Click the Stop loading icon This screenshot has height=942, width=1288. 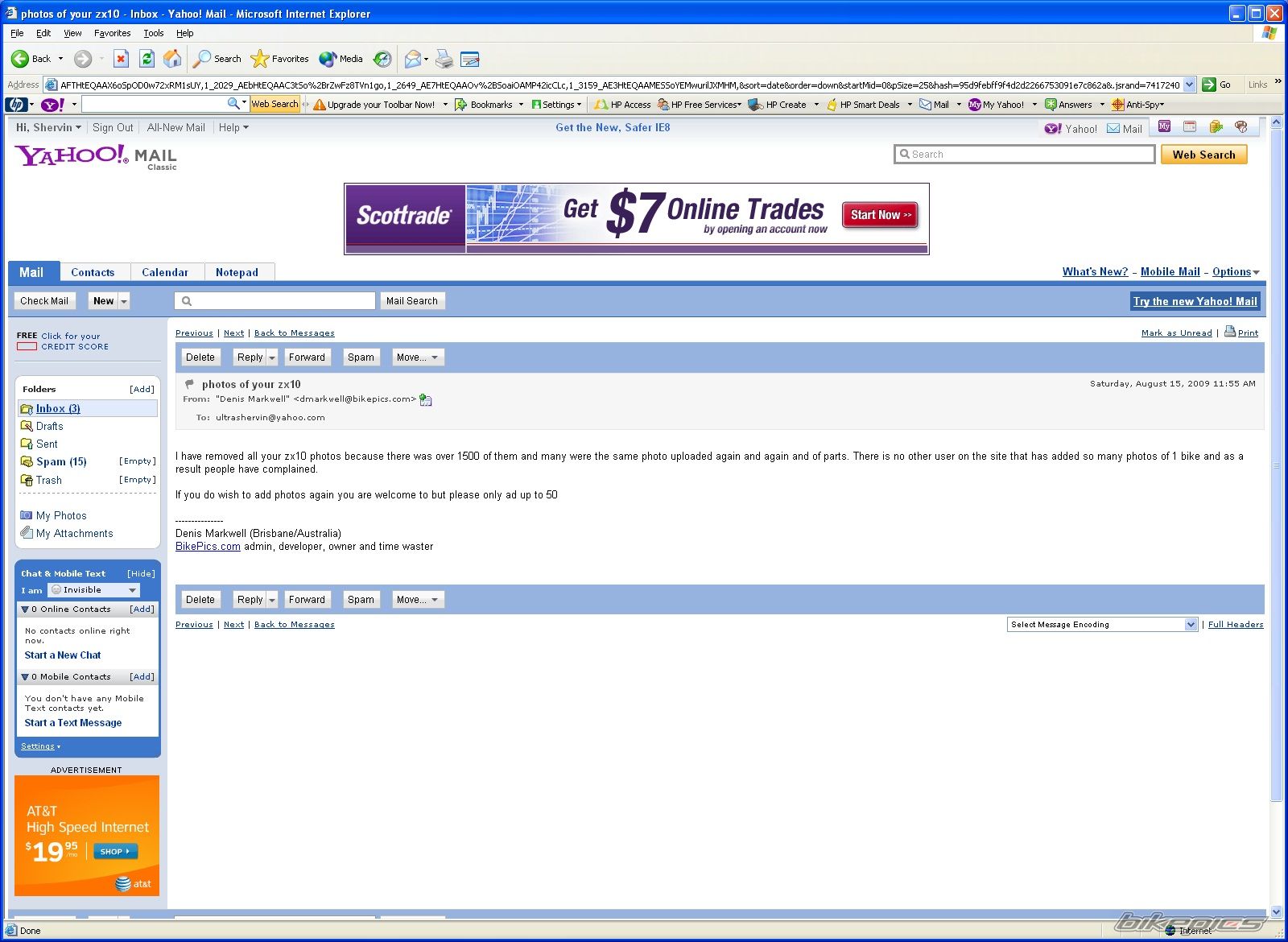pos(121,59)
